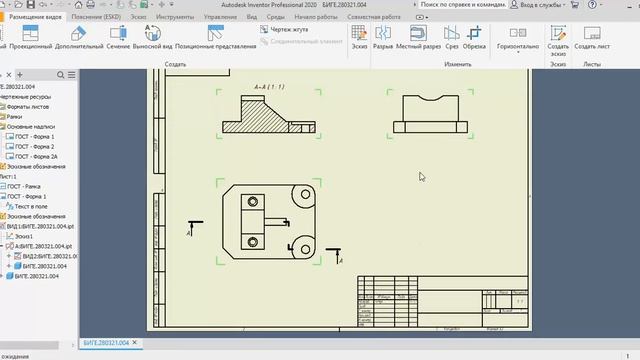Select Текст в поле item
This screenshot has width=640, height=360.
(31, 207)
